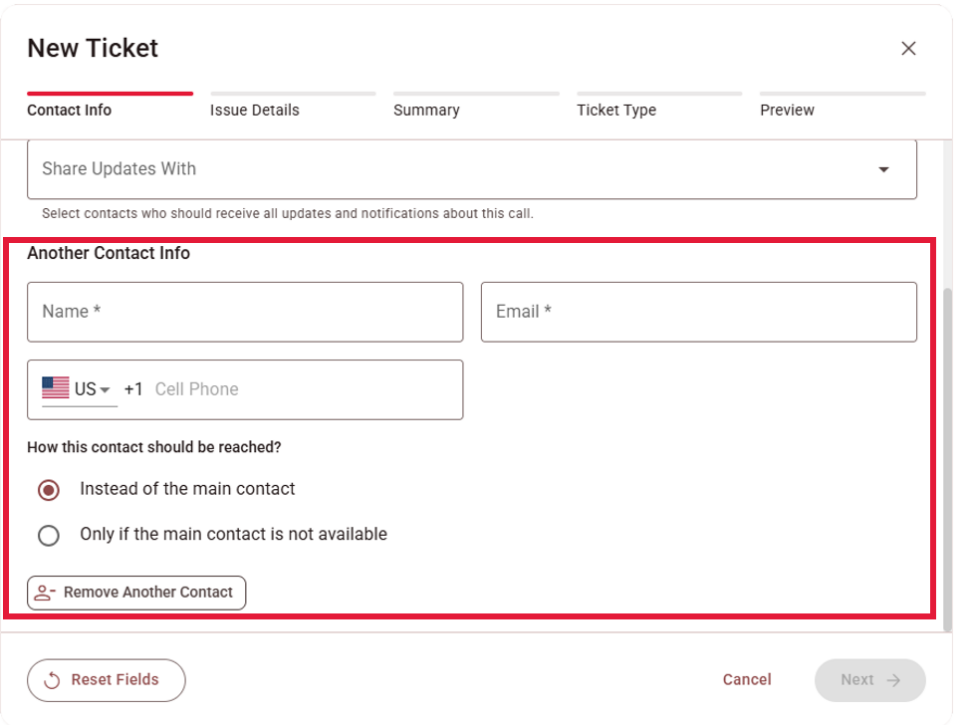Screen dimensions: 967x725
Task: Switch to the Summary step
Action: (426, 110)
